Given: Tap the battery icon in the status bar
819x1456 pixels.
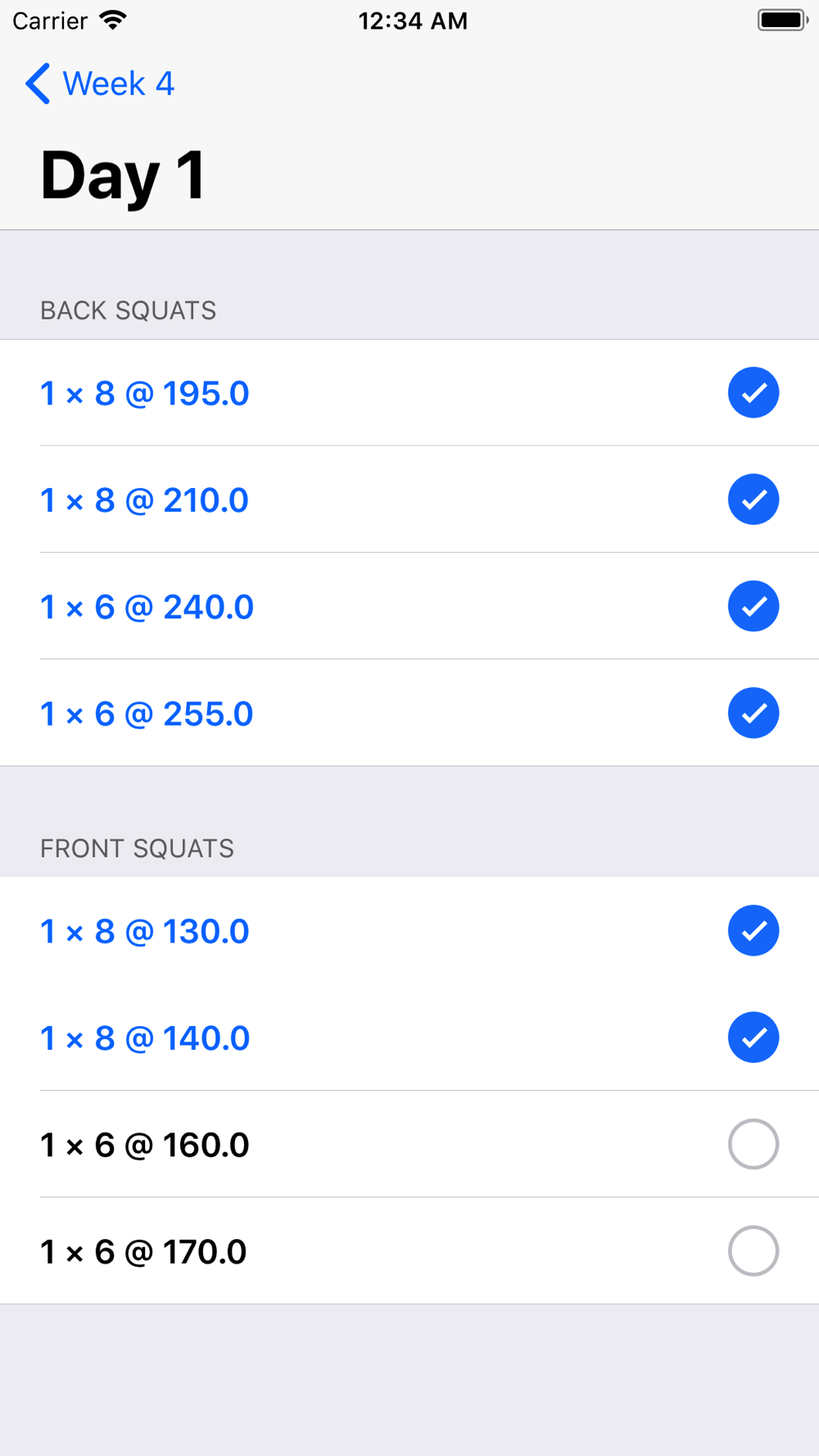Looking at the screenshot, I should [x=783, y=20].
